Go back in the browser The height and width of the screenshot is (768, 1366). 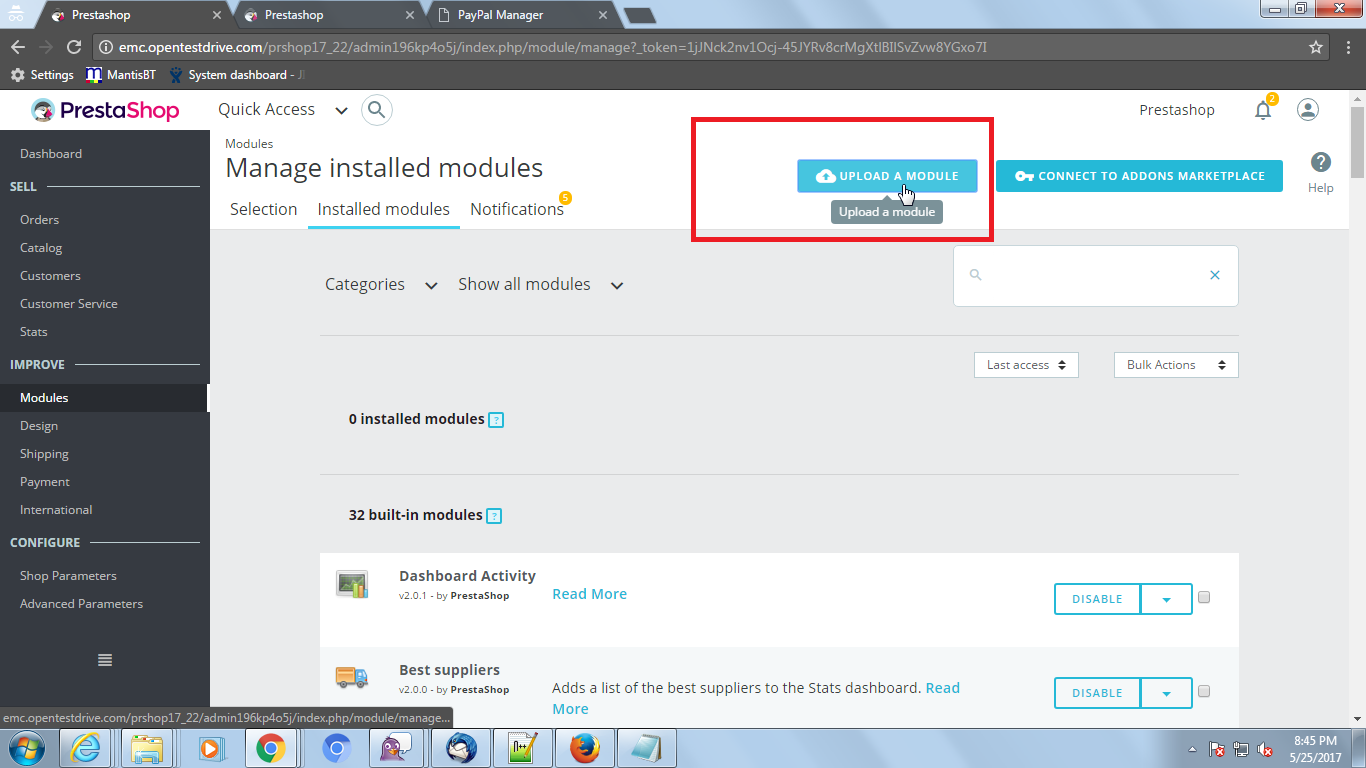click(18, 47)
